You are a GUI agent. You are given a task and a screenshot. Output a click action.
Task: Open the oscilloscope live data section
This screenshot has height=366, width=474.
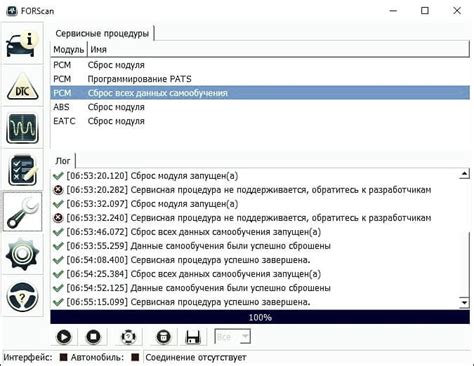22,128
